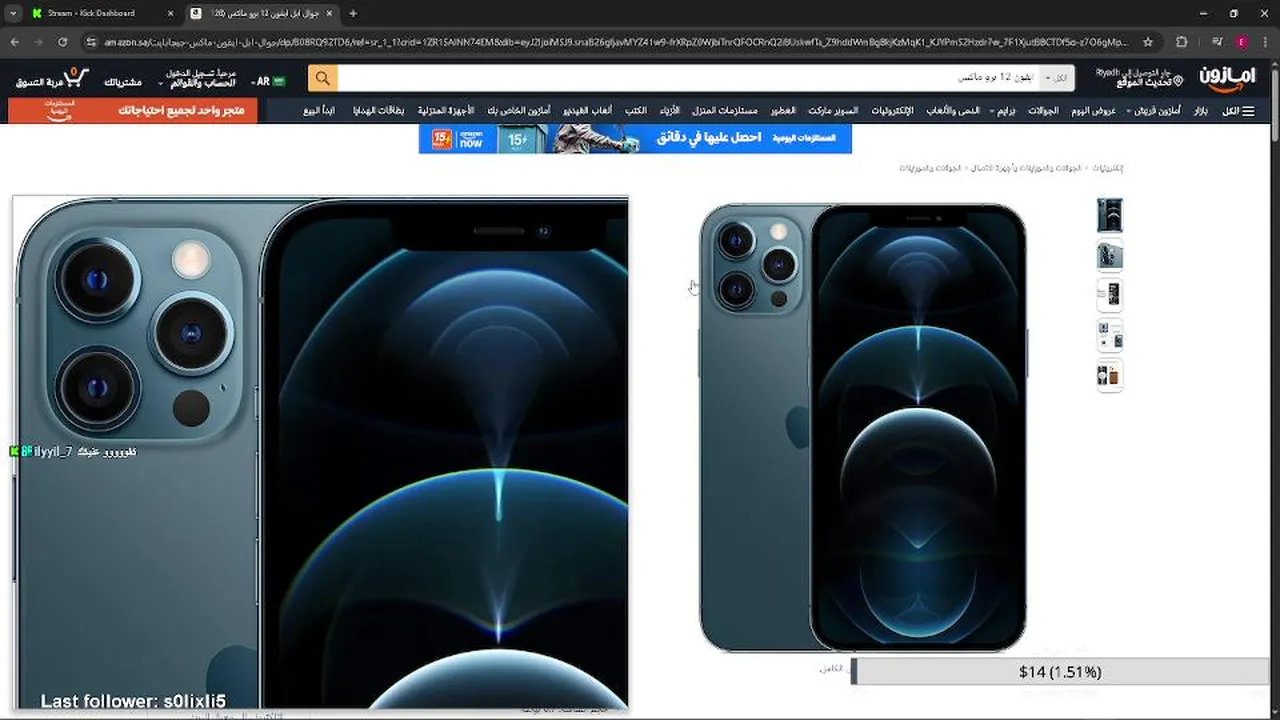Select the third product thumbnail

(1109, 295)
